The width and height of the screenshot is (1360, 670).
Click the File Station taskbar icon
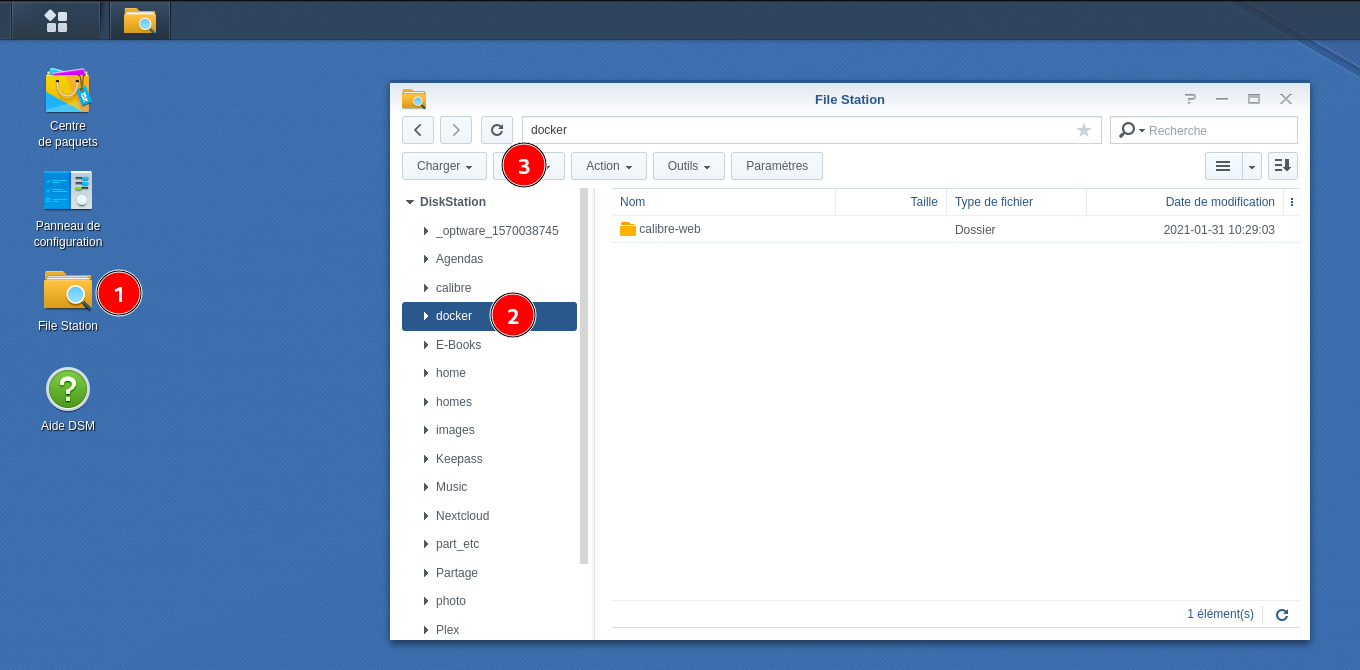139,20
